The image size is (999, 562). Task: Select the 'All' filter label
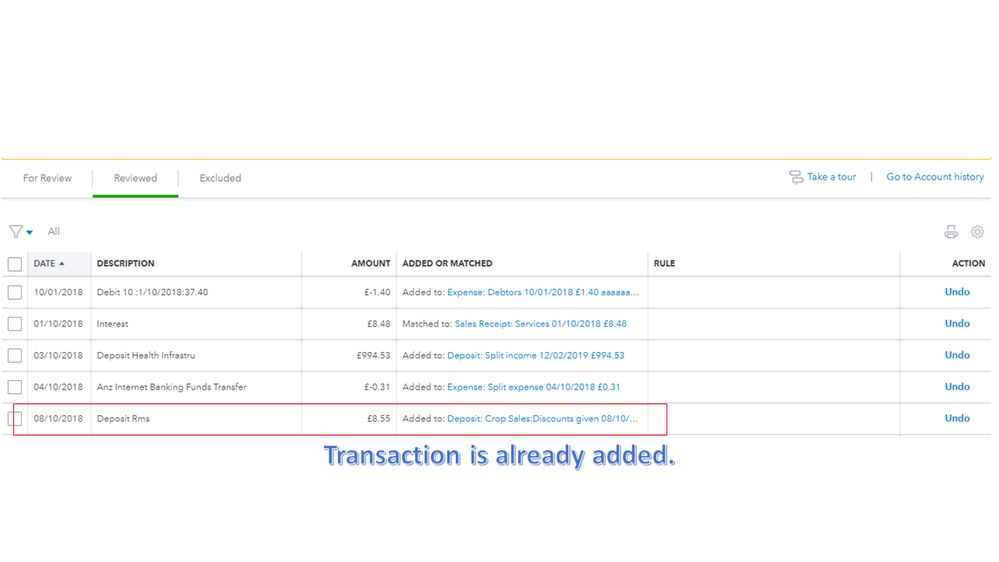coord(54,231)
